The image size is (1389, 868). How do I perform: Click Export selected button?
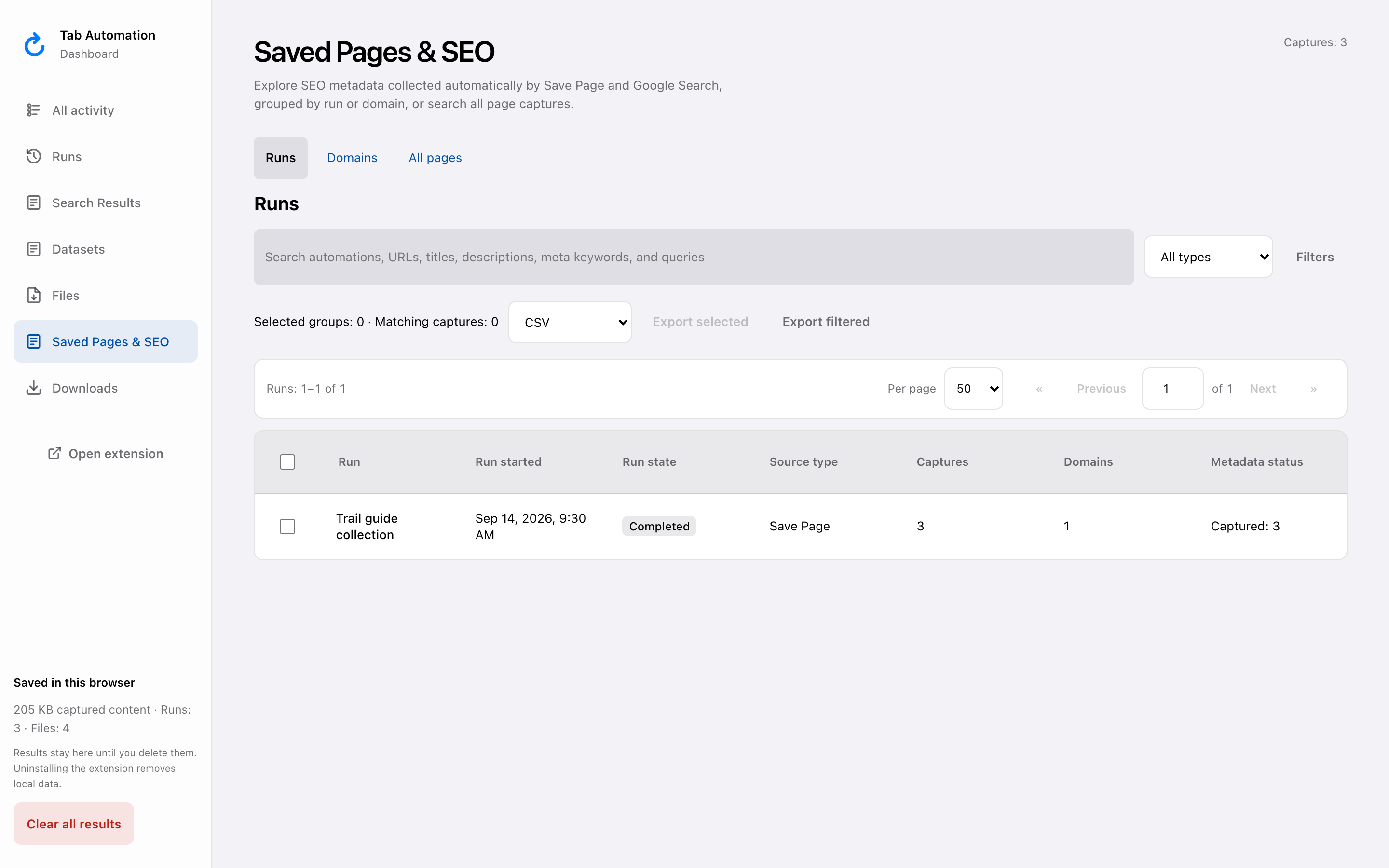(x=700, y=322)
